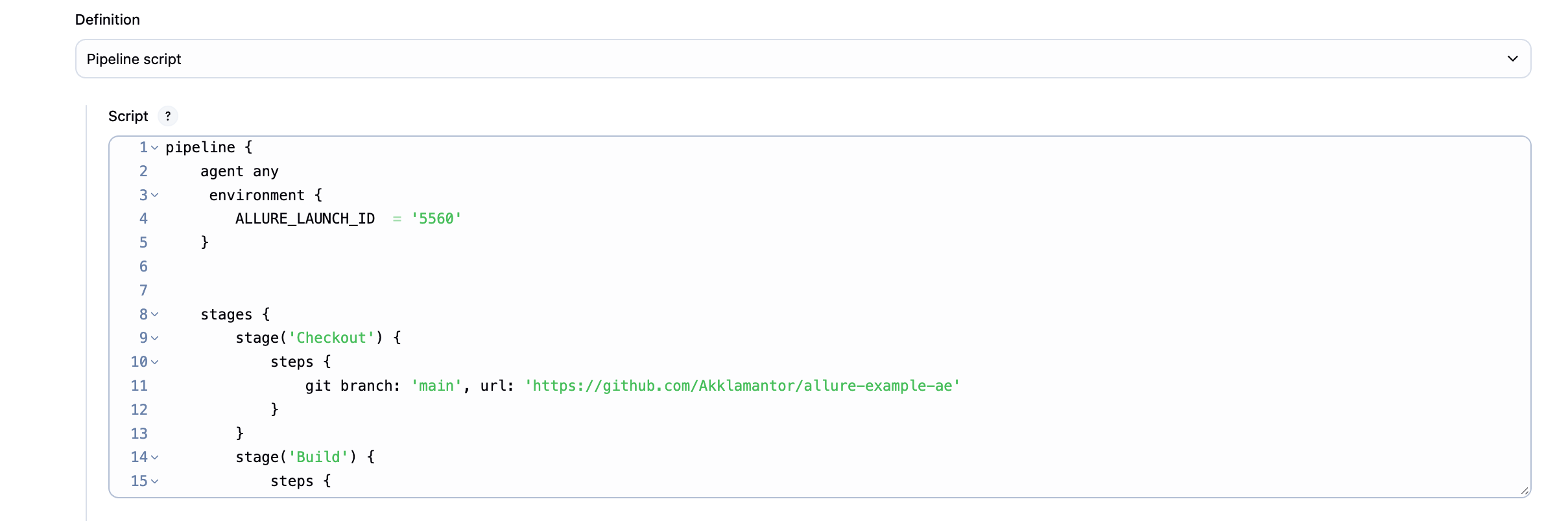Fold the steps block at line 10
Screen dimensions: 1568x521
[x=155, y=362]
